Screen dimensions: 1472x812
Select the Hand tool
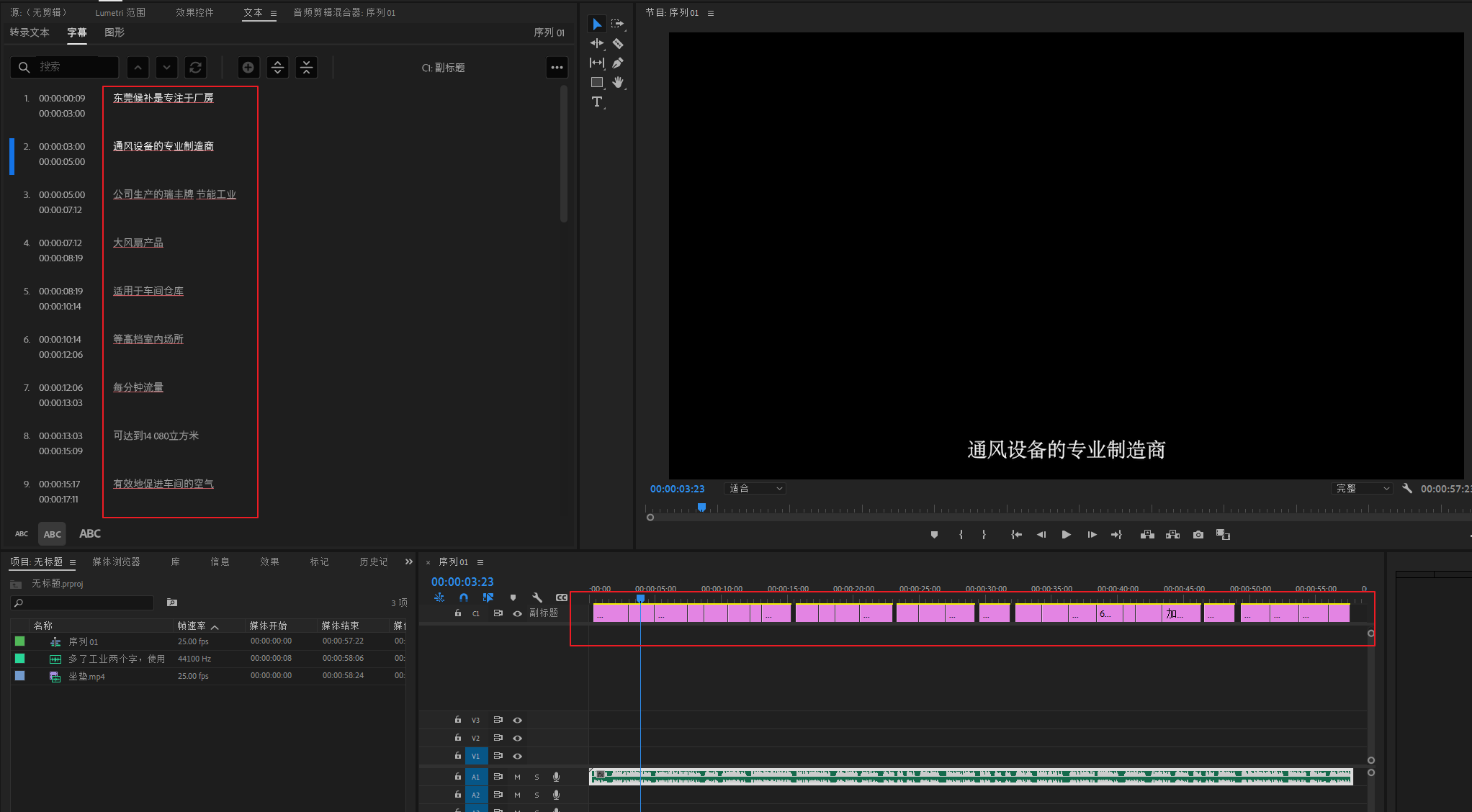tap(618, 82)
